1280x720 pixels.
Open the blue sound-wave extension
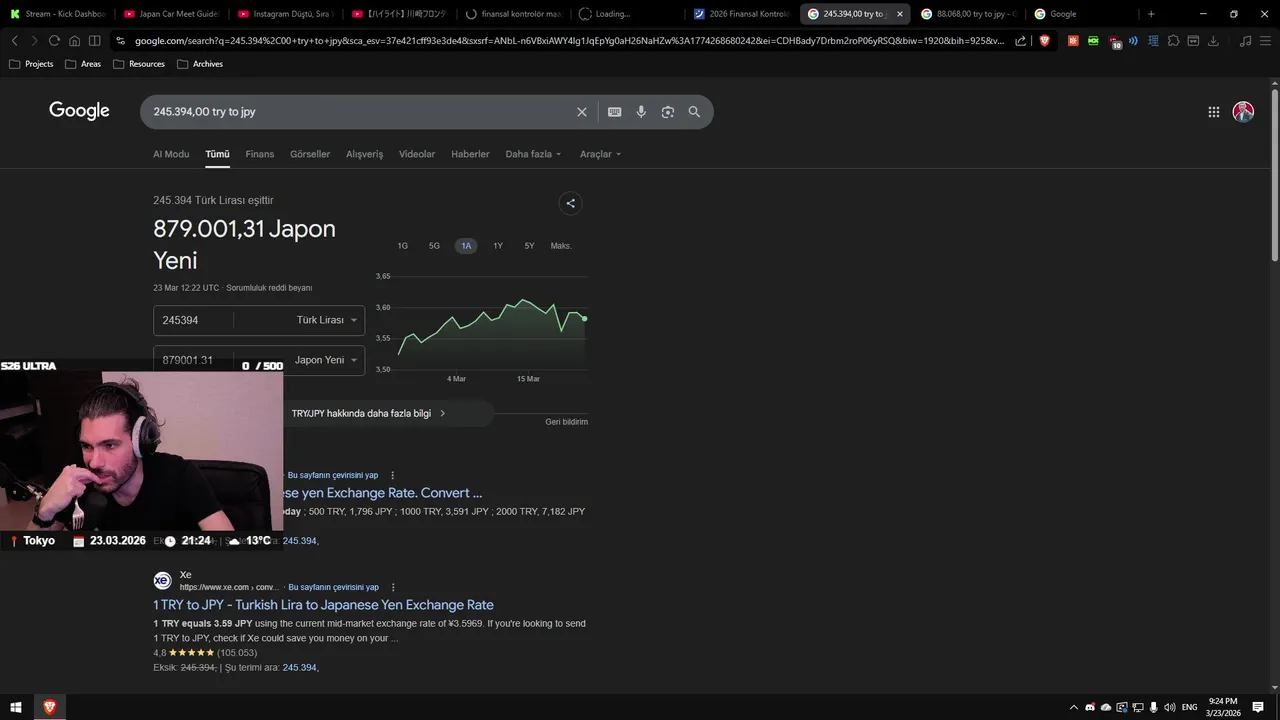coord(1133,41)
